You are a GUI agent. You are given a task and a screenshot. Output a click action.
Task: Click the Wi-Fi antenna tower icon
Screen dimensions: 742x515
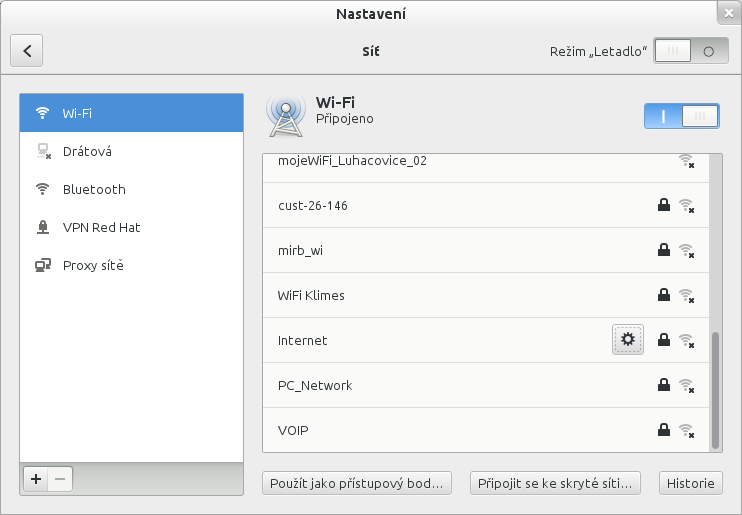click(285, 116)
